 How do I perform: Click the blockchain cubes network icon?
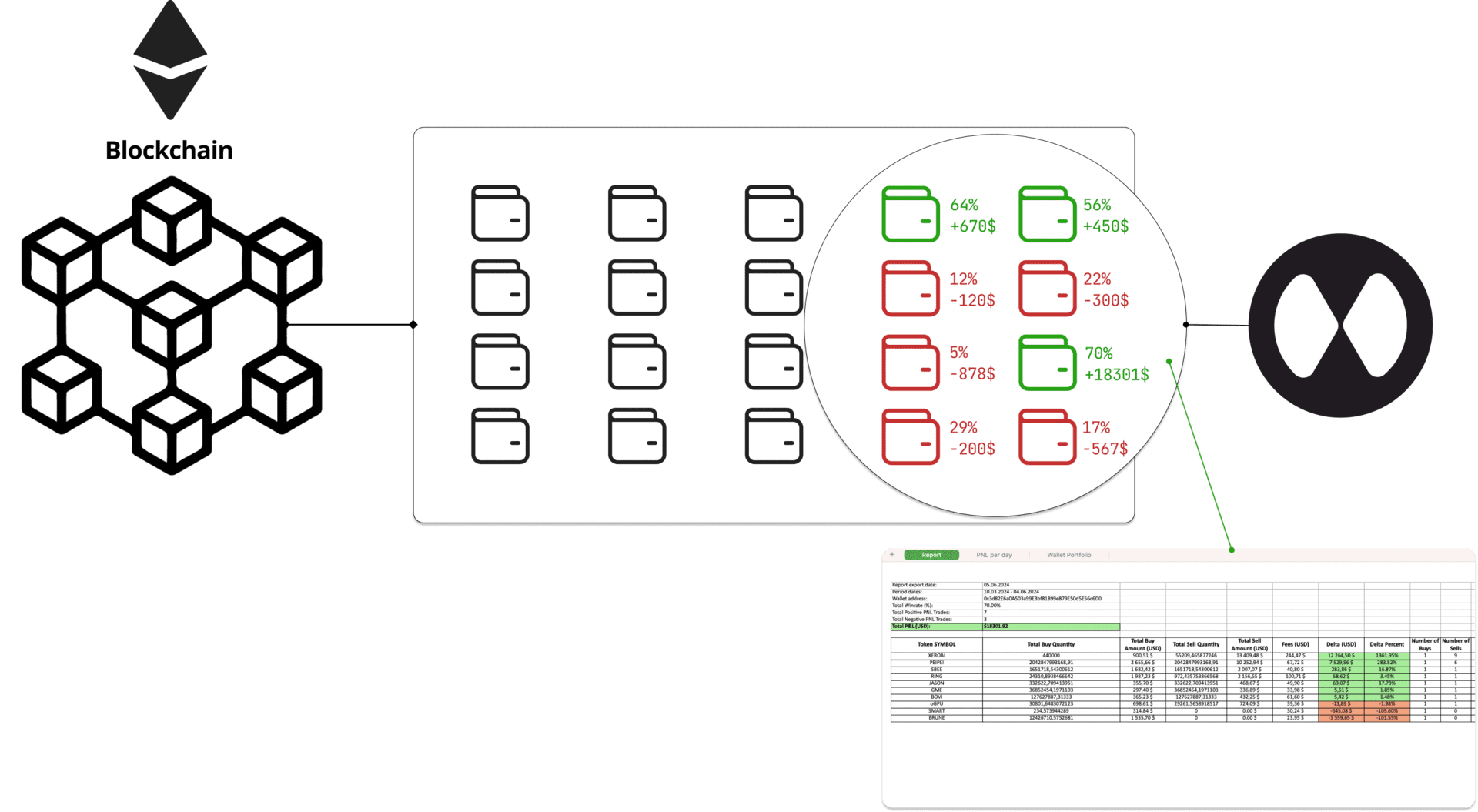click(172, 325)
